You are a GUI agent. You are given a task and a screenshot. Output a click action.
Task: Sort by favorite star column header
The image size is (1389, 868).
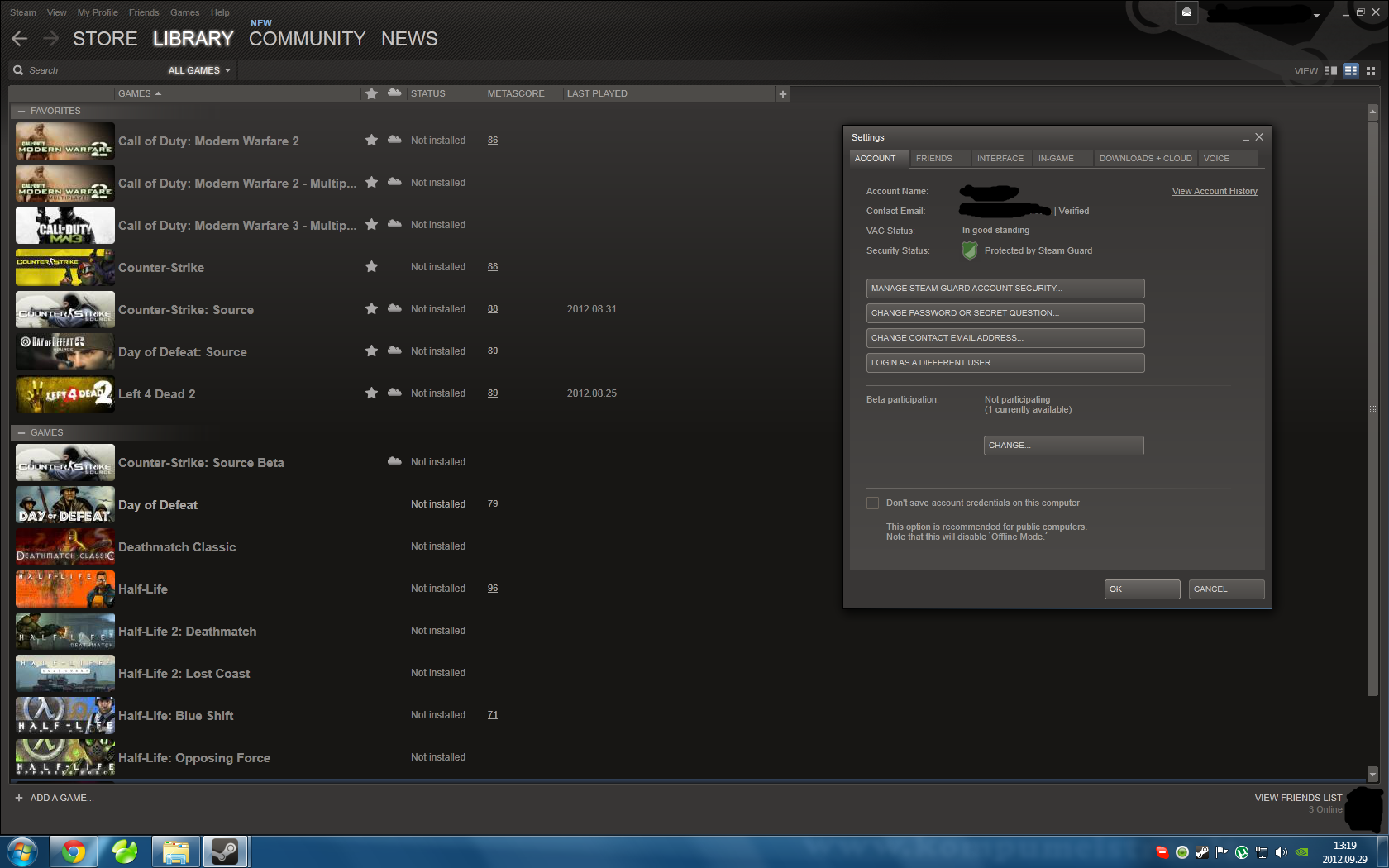click(x=372, y=93)
